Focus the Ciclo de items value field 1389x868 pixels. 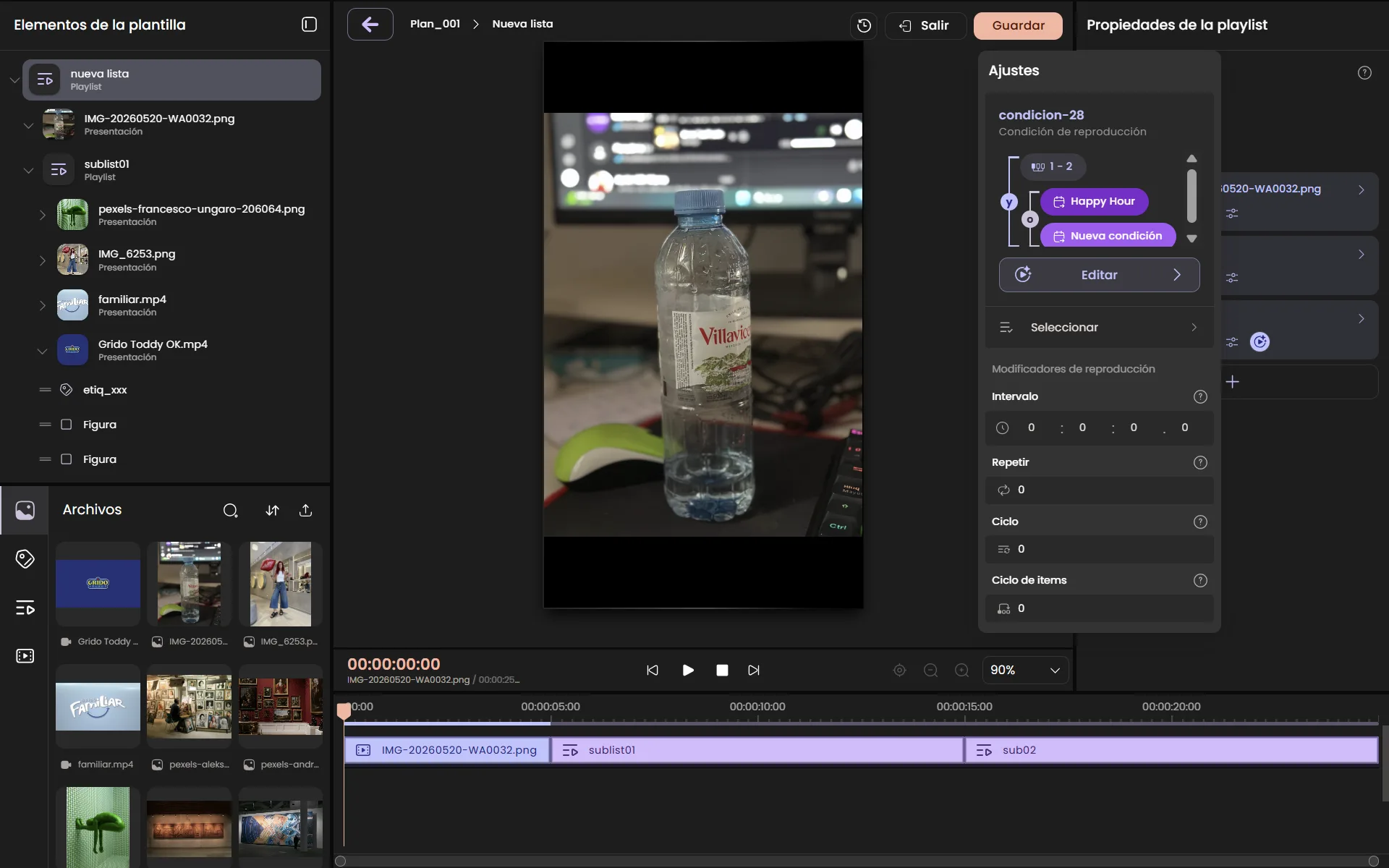[1099, 608]
